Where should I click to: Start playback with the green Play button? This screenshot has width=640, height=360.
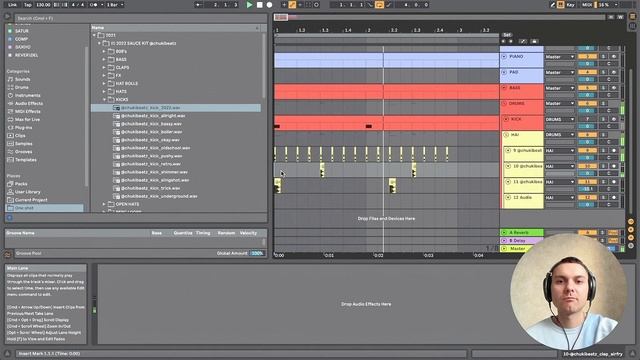coord(249,5)
